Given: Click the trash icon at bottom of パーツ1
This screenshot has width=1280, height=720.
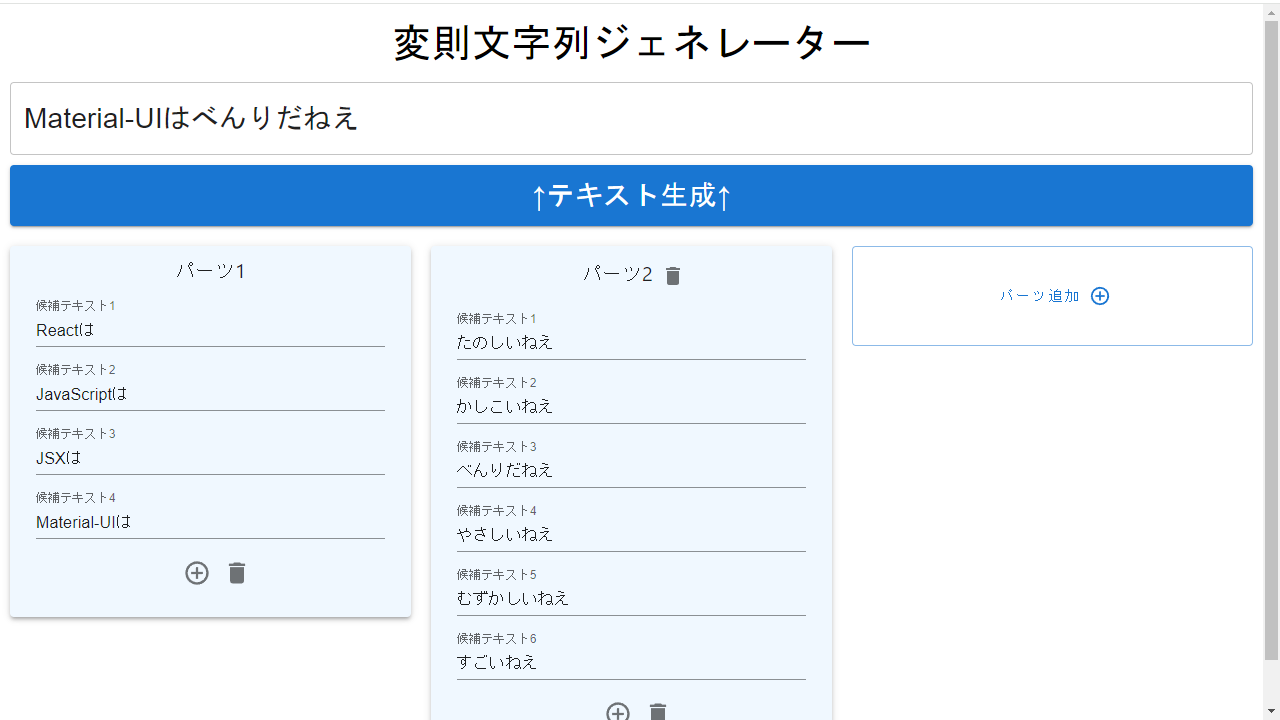Looking at the screenshot, I should click(237, 573).
